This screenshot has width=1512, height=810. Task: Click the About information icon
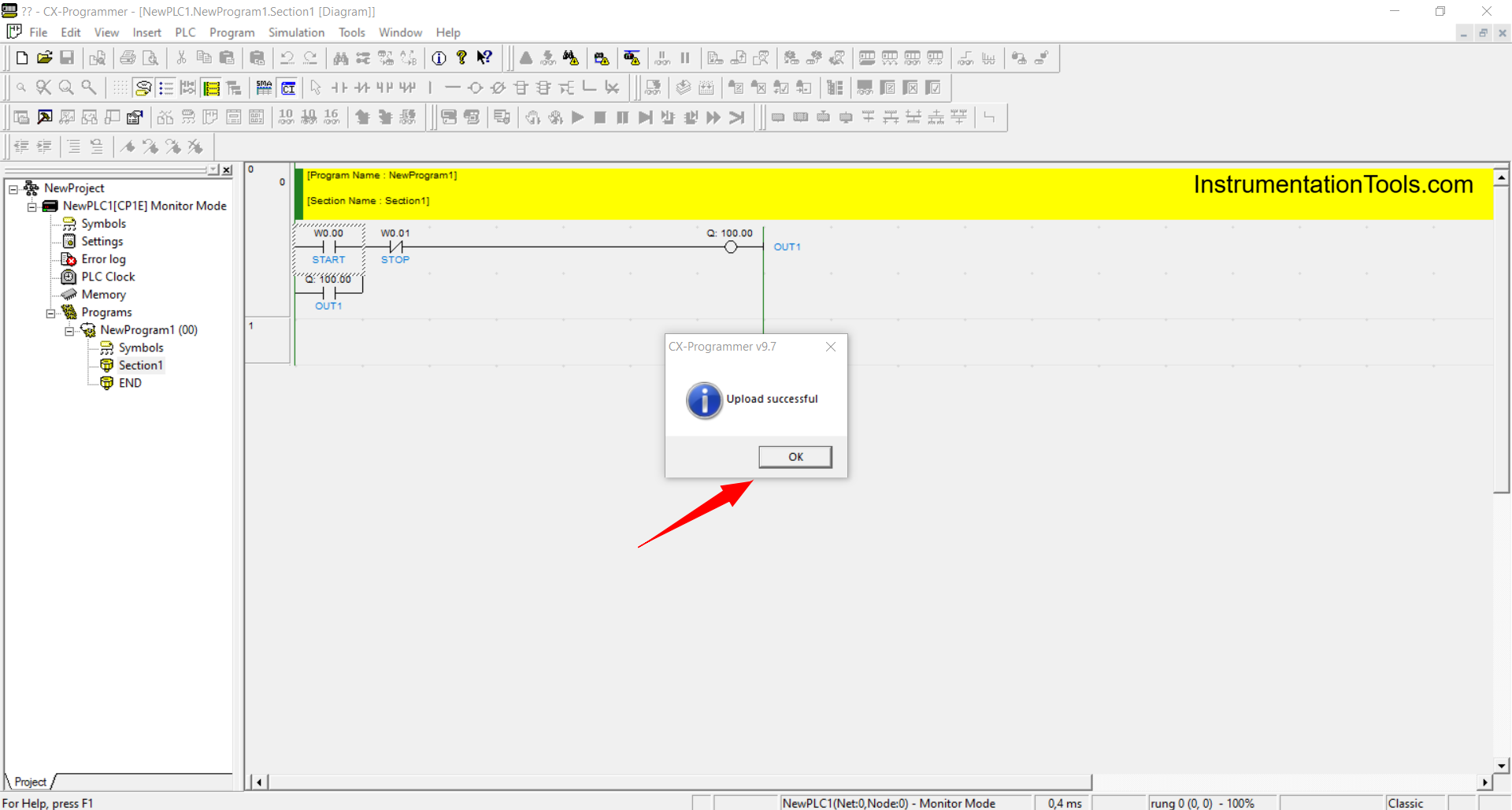tap(439, 58)
